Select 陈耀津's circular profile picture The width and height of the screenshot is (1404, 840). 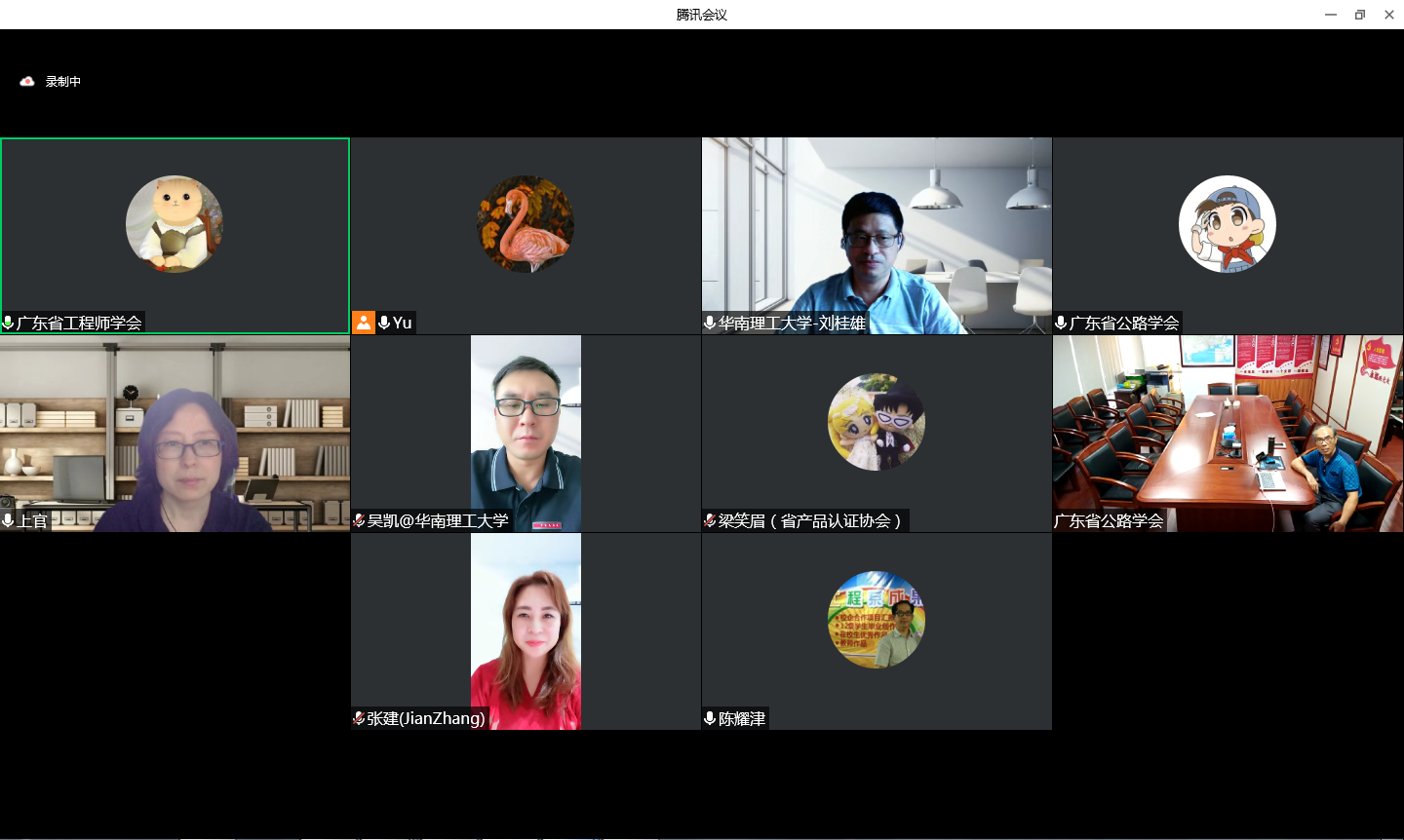pos(877,620)
